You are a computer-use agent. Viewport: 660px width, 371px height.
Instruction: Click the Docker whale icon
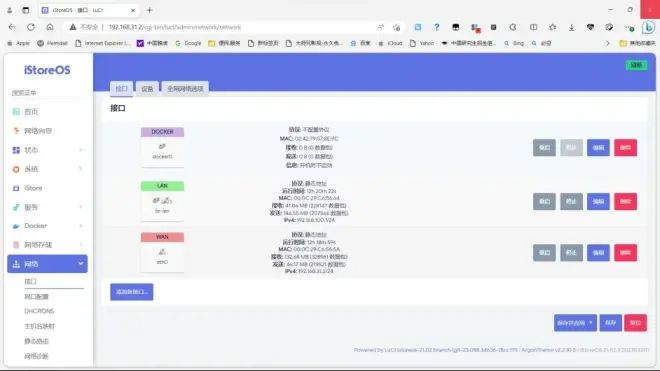[16, 226]
